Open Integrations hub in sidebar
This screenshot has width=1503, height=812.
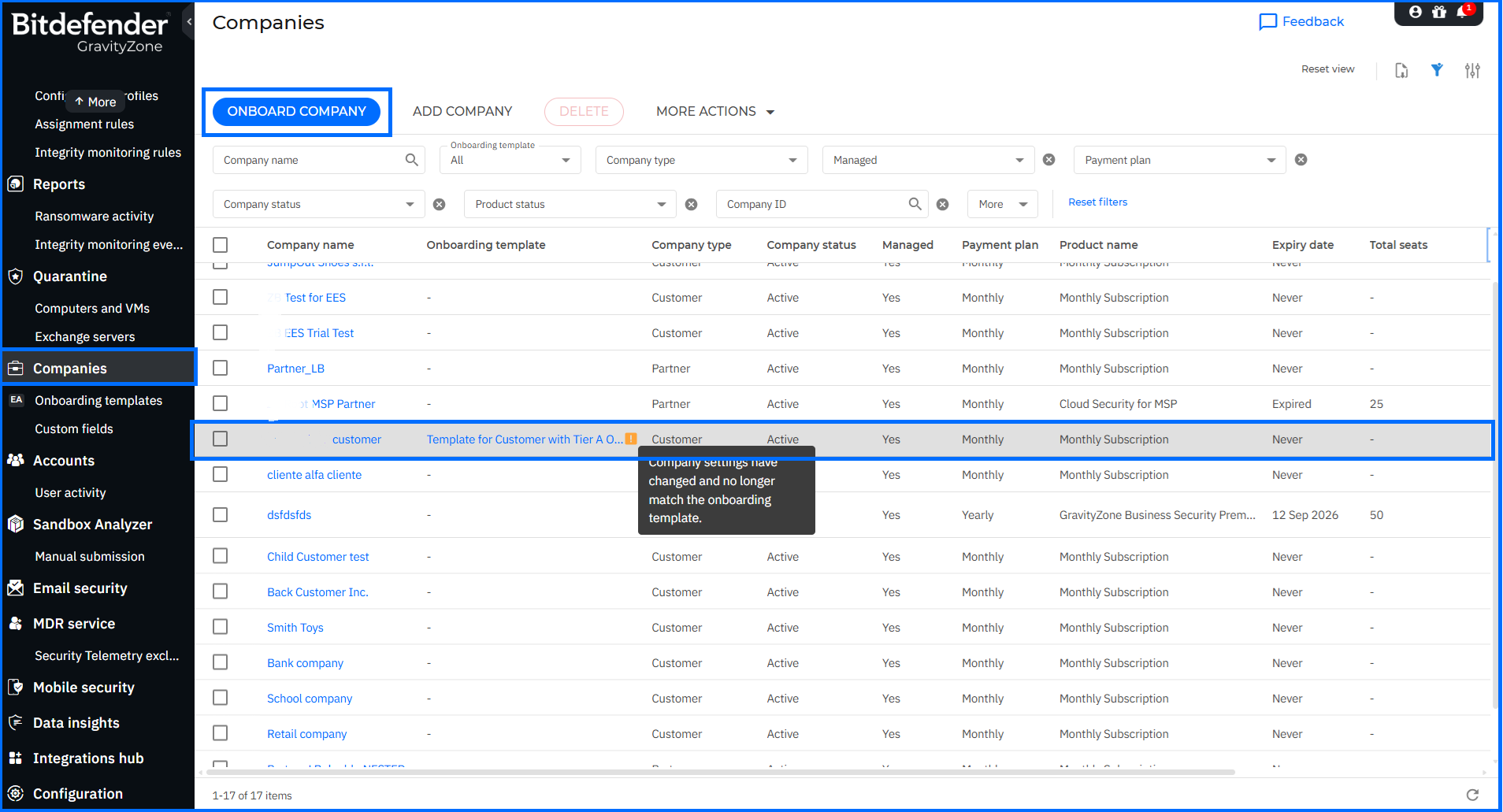88,758
